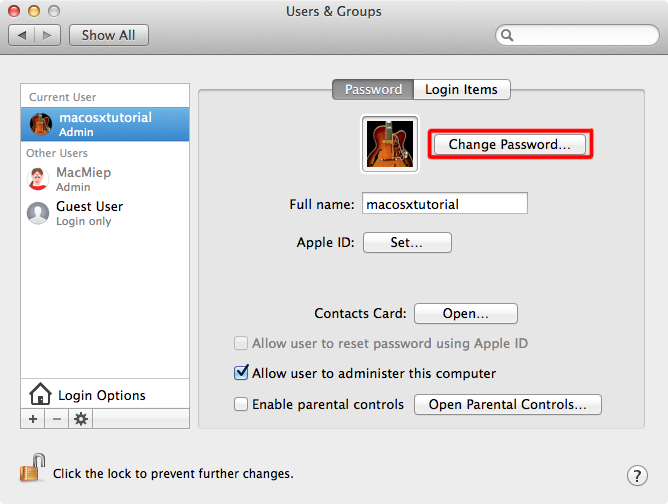Click the plus icon to add user
Screen dimensions: 668x504
pyautogui.click(x=33, y=419)
